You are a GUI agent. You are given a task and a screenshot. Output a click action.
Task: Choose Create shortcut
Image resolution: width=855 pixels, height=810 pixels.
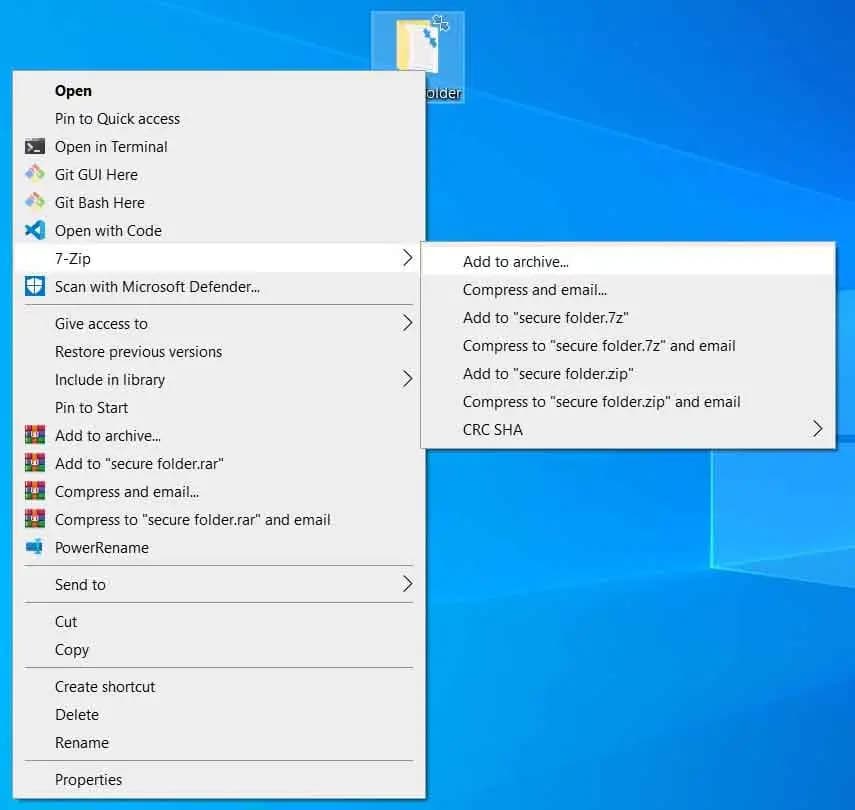[218, 687]
